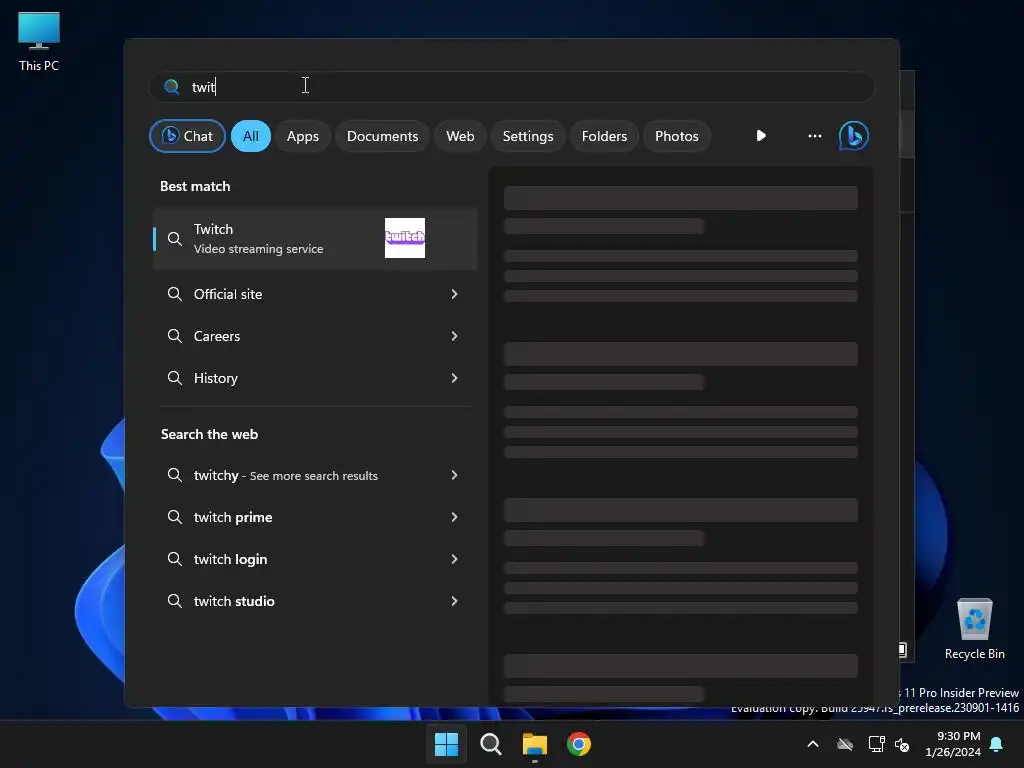Expand the Careers chevron
Viewport: 1024px width, 768px height.
(x=455, y=336)
